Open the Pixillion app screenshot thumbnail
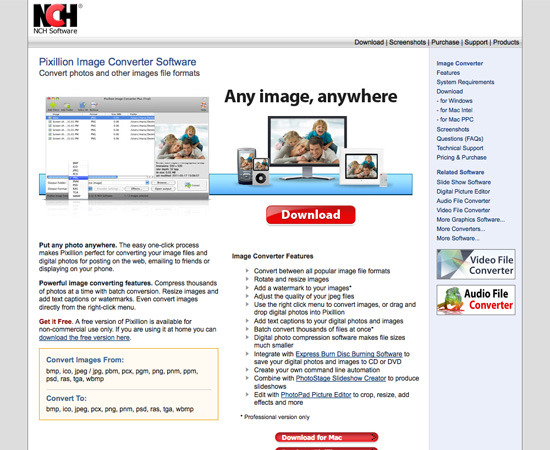This screenshot has height=450, width=550. coord(127,148)
